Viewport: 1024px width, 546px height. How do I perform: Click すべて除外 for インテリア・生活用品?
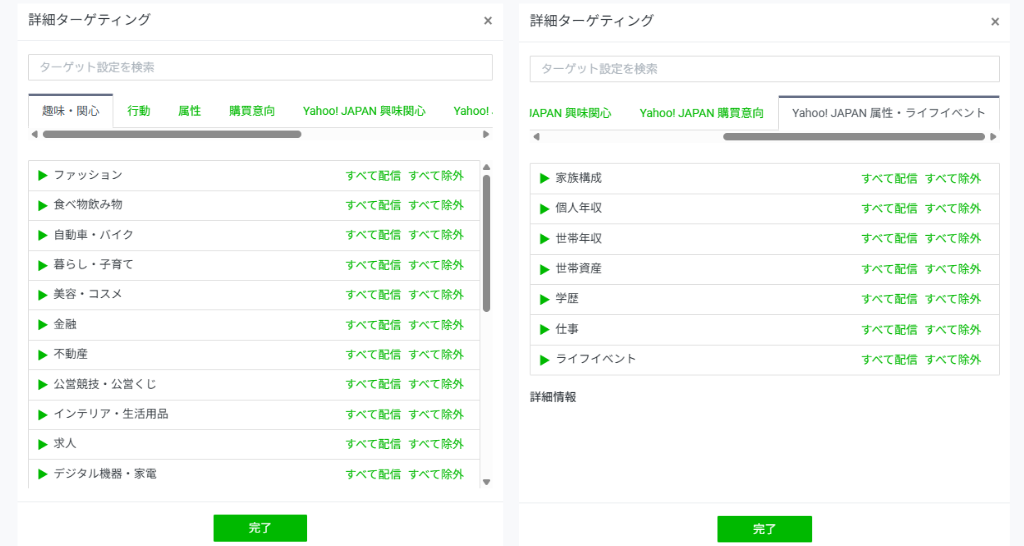436,414
